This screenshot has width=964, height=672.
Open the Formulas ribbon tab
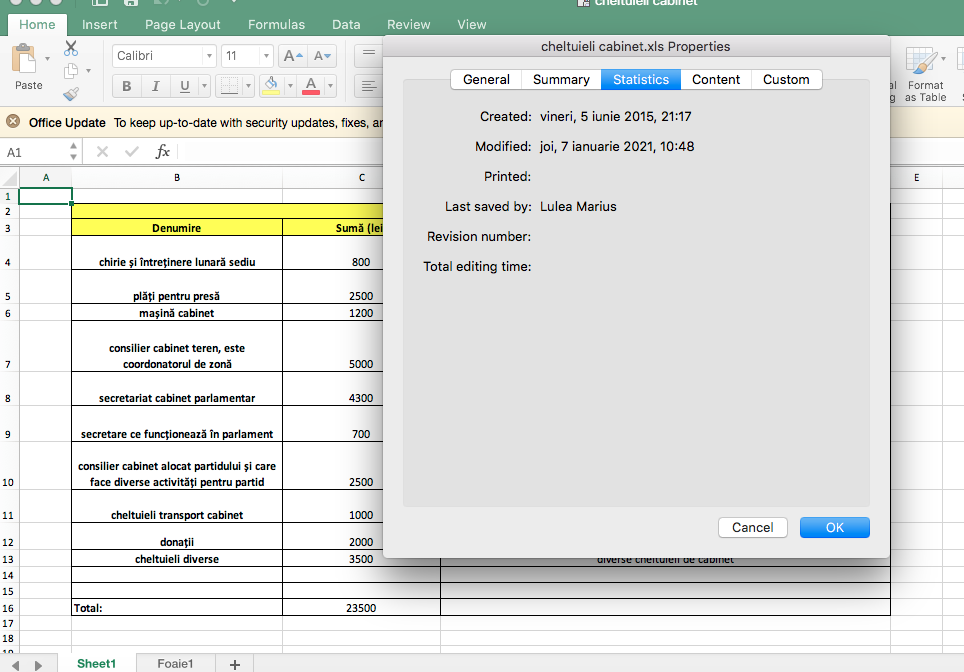point(276,25)
